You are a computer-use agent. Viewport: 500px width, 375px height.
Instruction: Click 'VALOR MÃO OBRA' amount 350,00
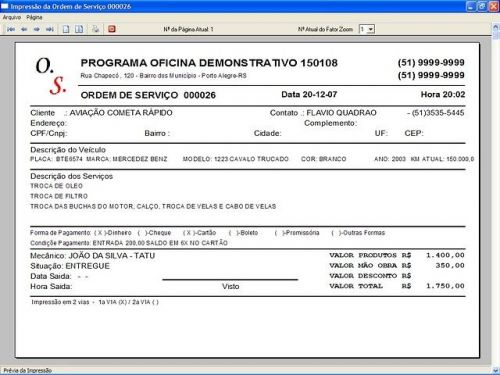tap(450, 265)
